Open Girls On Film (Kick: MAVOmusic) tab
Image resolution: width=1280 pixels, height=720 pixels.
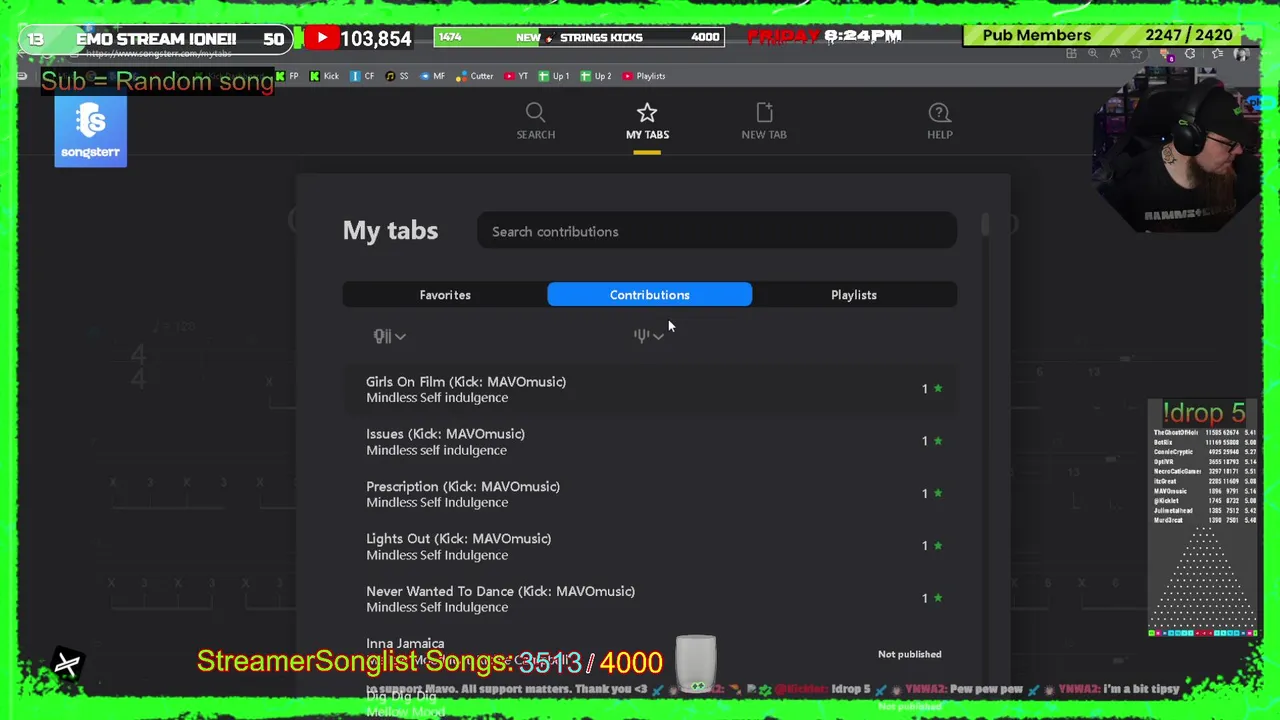(466, 382)
